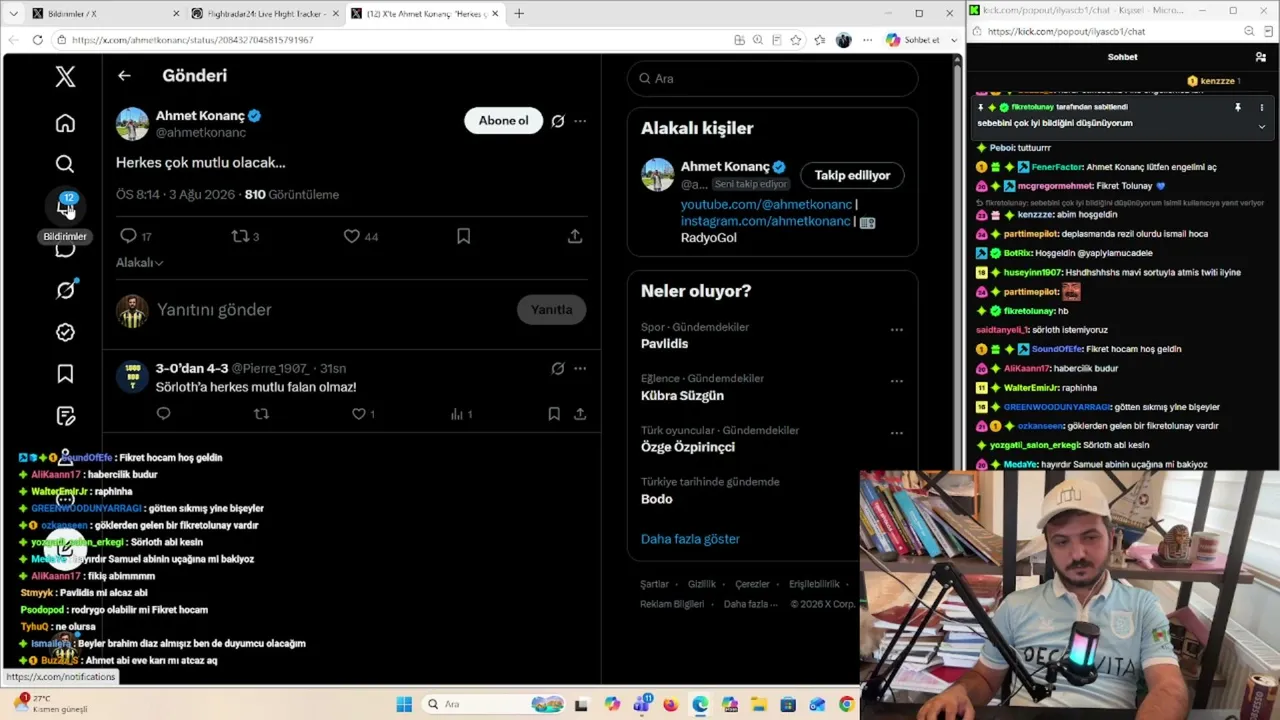Click the Grok icon on the Pierre_1907_ reply
This screenshot has height=720, width=1280.
[x=558, y=368]
